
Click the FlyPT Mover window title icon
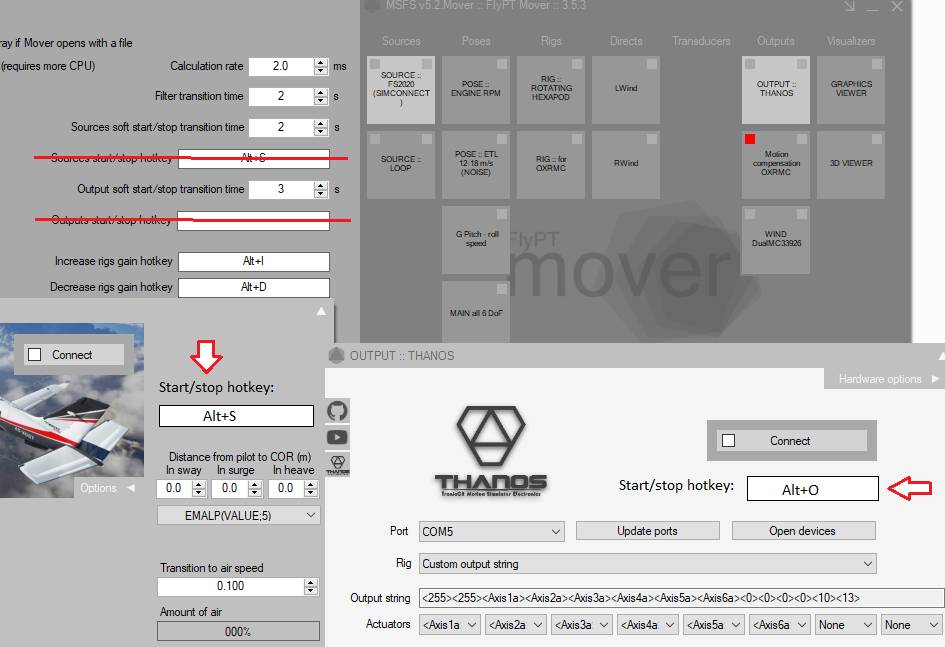click(372, 5)
